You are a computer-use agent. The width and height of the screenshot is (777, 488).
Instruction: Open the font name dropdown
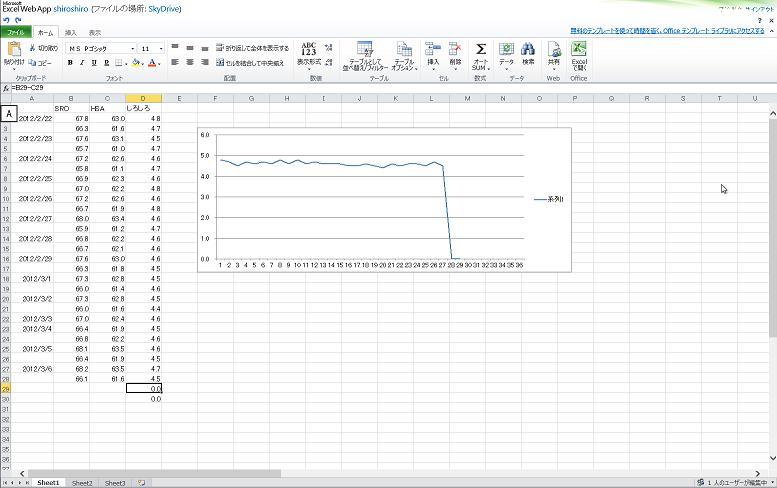click(x=132, y=48)
